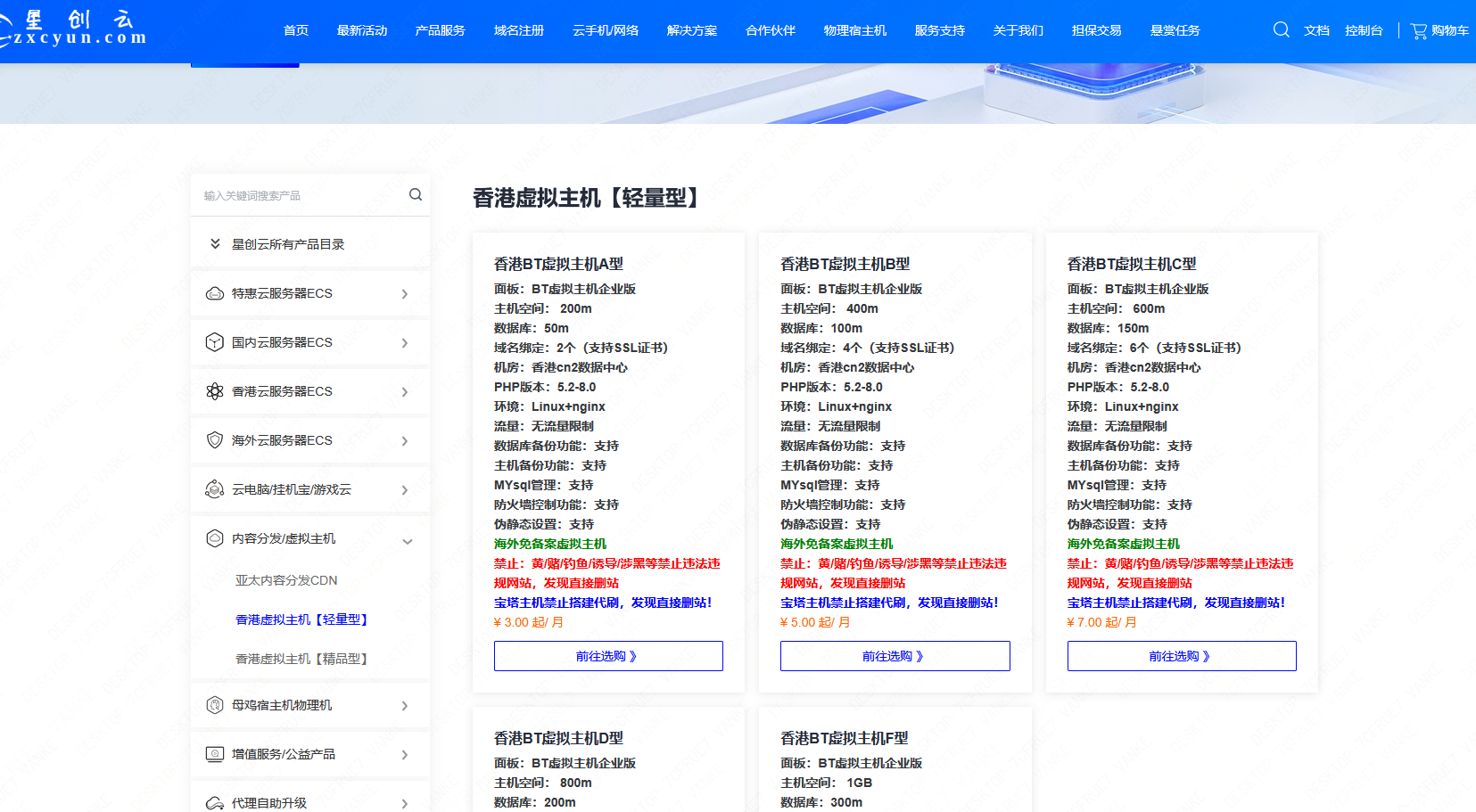Click the atom icon beside 香港云服务器ECS
Viewport: 1476px width, 812px height.
[215, 391]
